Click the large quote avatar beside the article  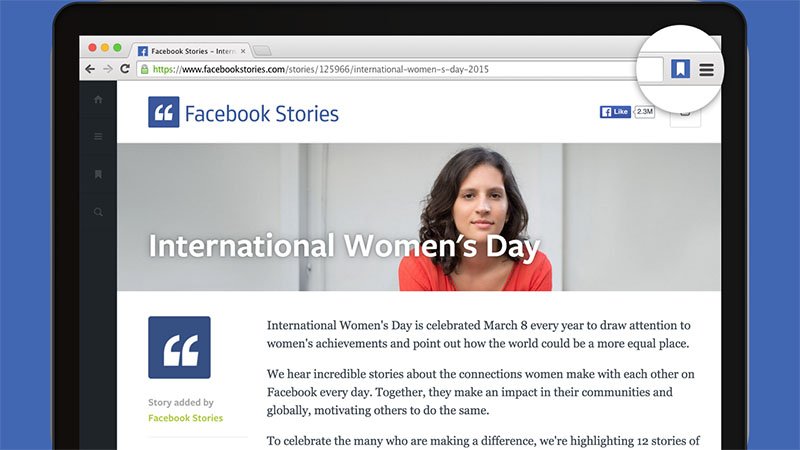(x=180, y=347)
